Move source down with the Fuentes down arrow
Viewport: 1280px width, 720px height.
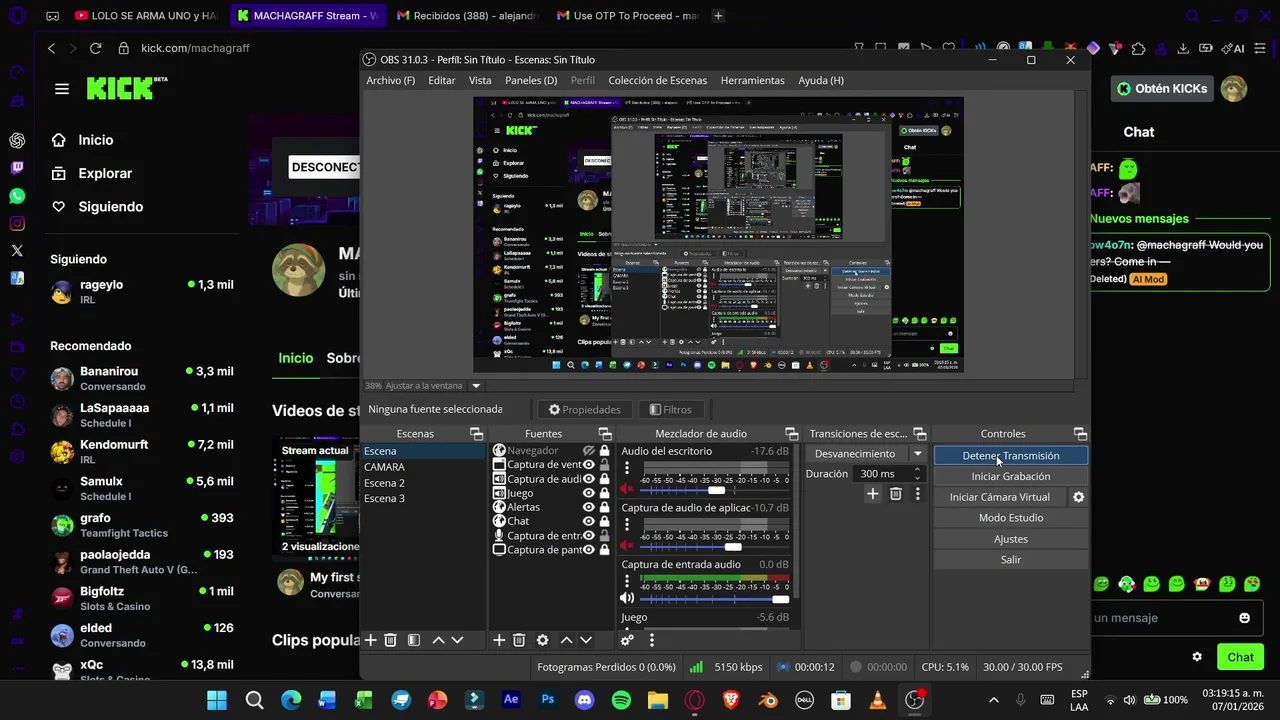[586, 640]
